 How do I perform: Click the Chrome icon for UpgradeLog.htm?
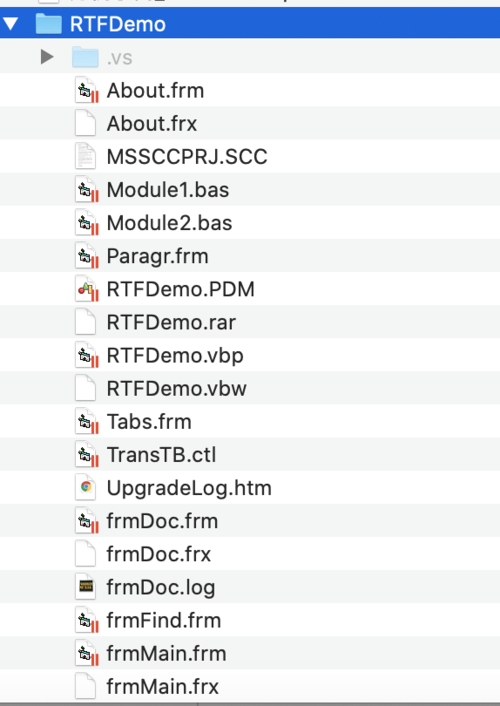tap(86, 488)
